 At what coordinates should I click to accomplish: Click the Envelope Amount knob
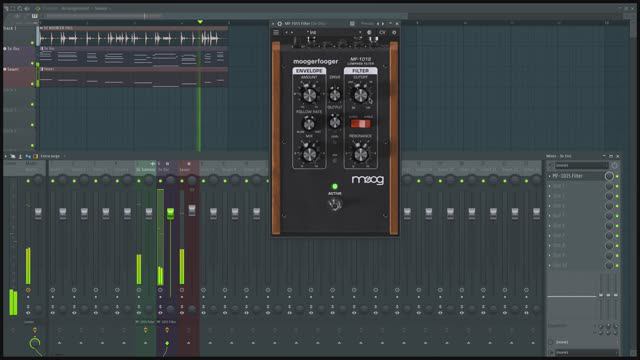click(x=309, y=95)
